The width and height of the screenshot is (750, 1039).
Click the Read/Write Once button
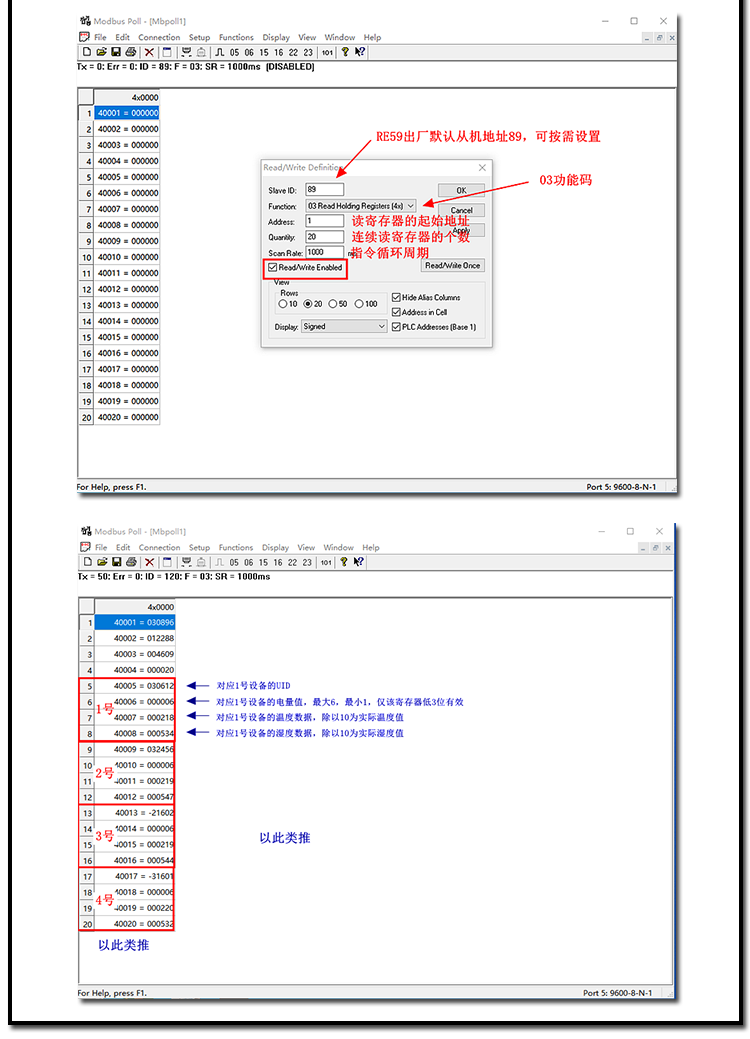pyautogui.click(x=453, y=265)
